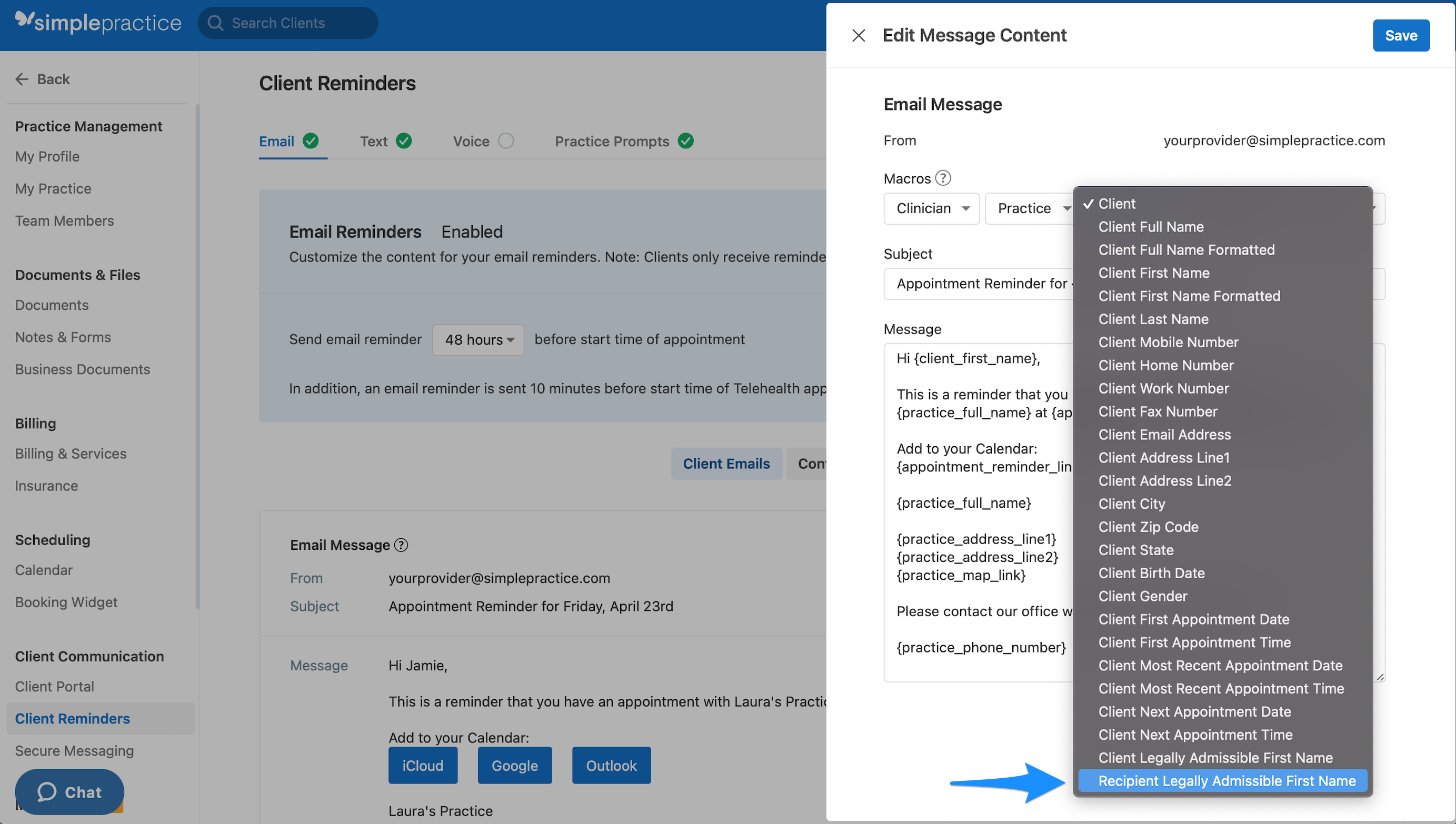Choose Client Address Line2 macro
Screen dimensions: 1456x824
[1223, 481]
